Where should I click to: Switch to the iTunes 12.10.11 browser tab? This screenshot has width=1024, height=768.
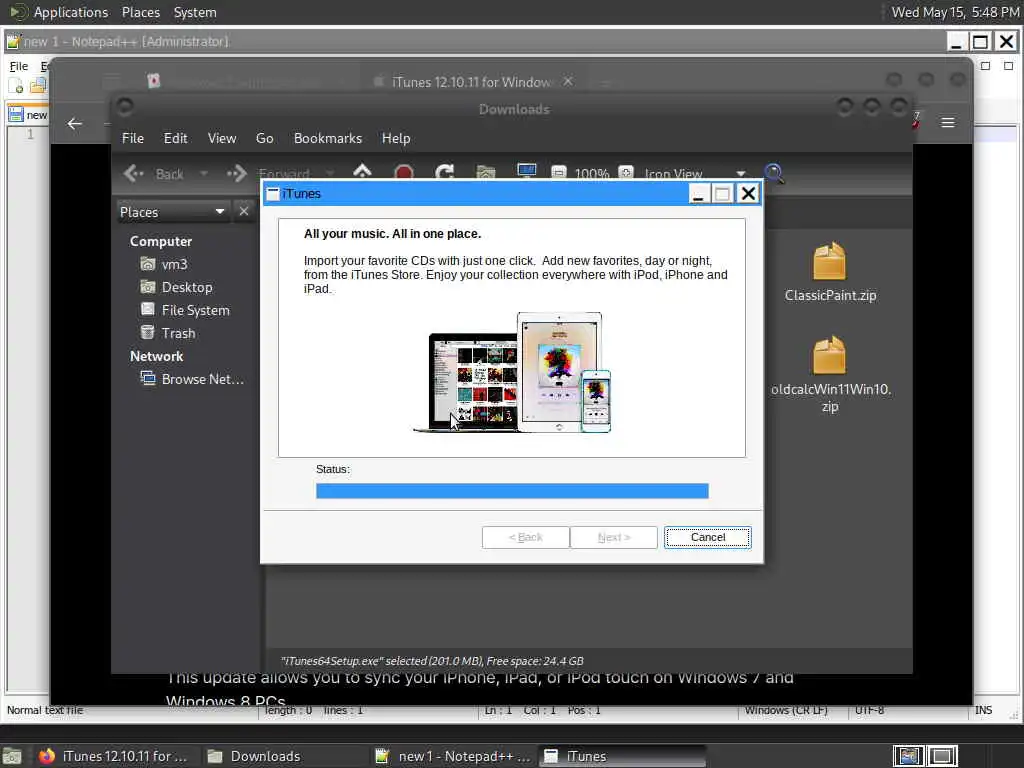(470, 82)
